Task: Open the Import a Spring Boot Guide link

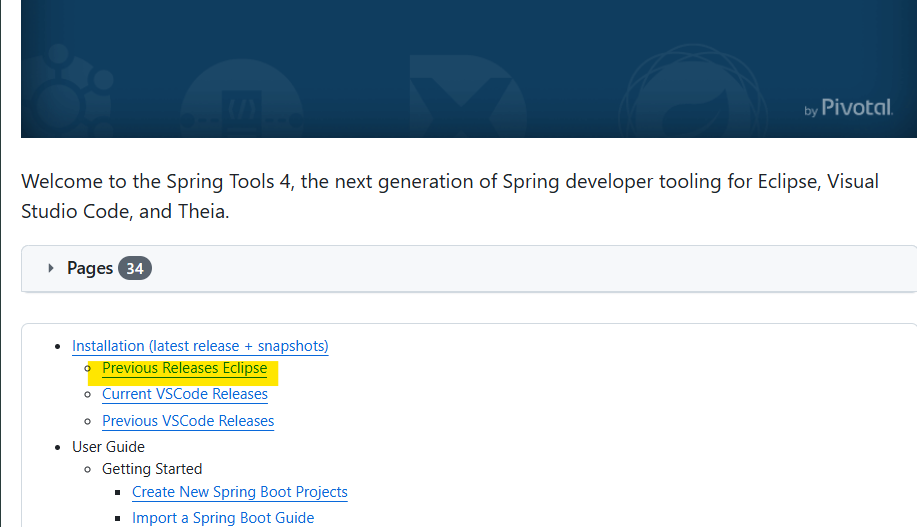Action: [x=223, y=518]
